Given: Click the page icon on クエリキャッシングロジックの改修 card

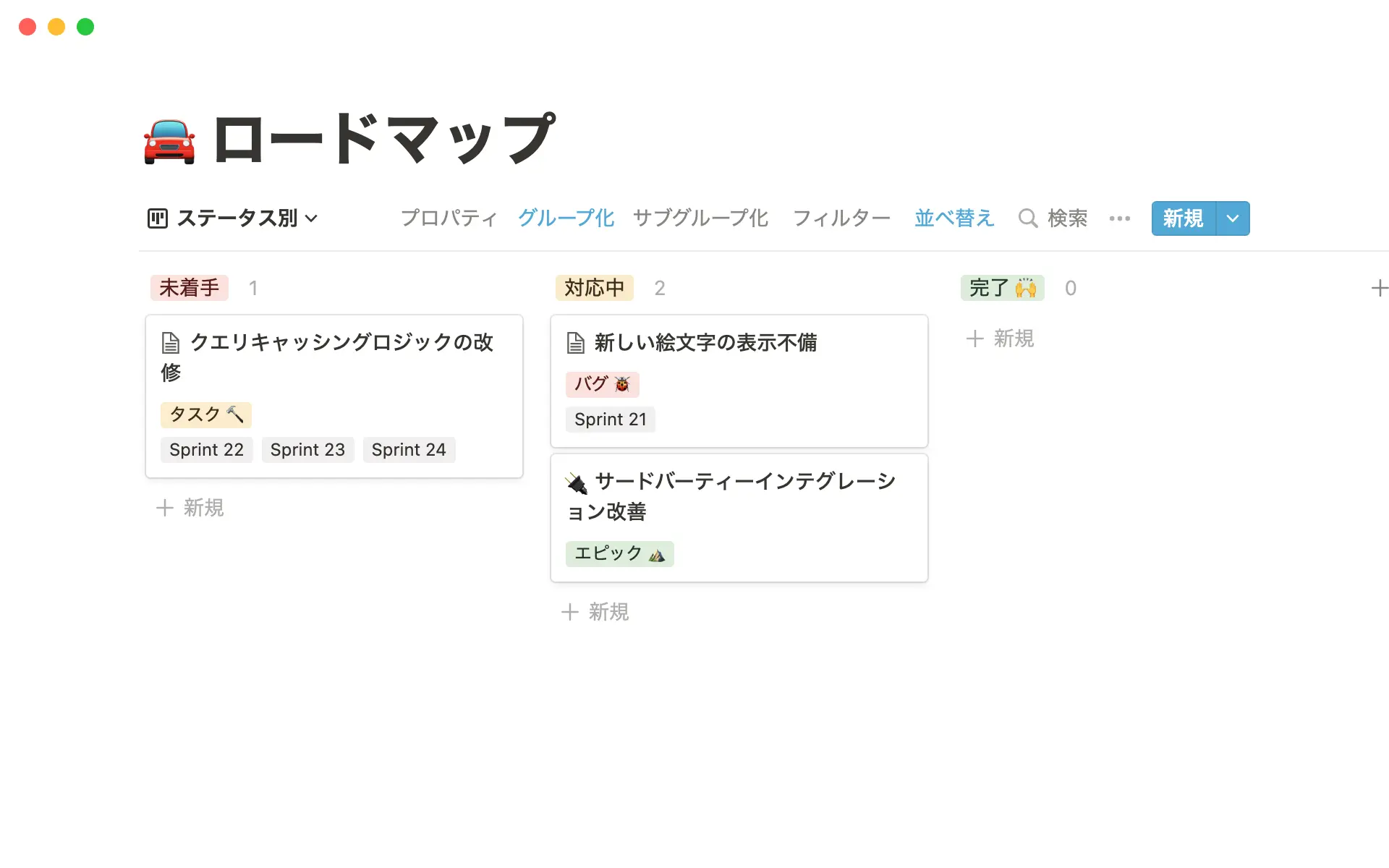Looking at the screenshot, I should coord(171,342).
